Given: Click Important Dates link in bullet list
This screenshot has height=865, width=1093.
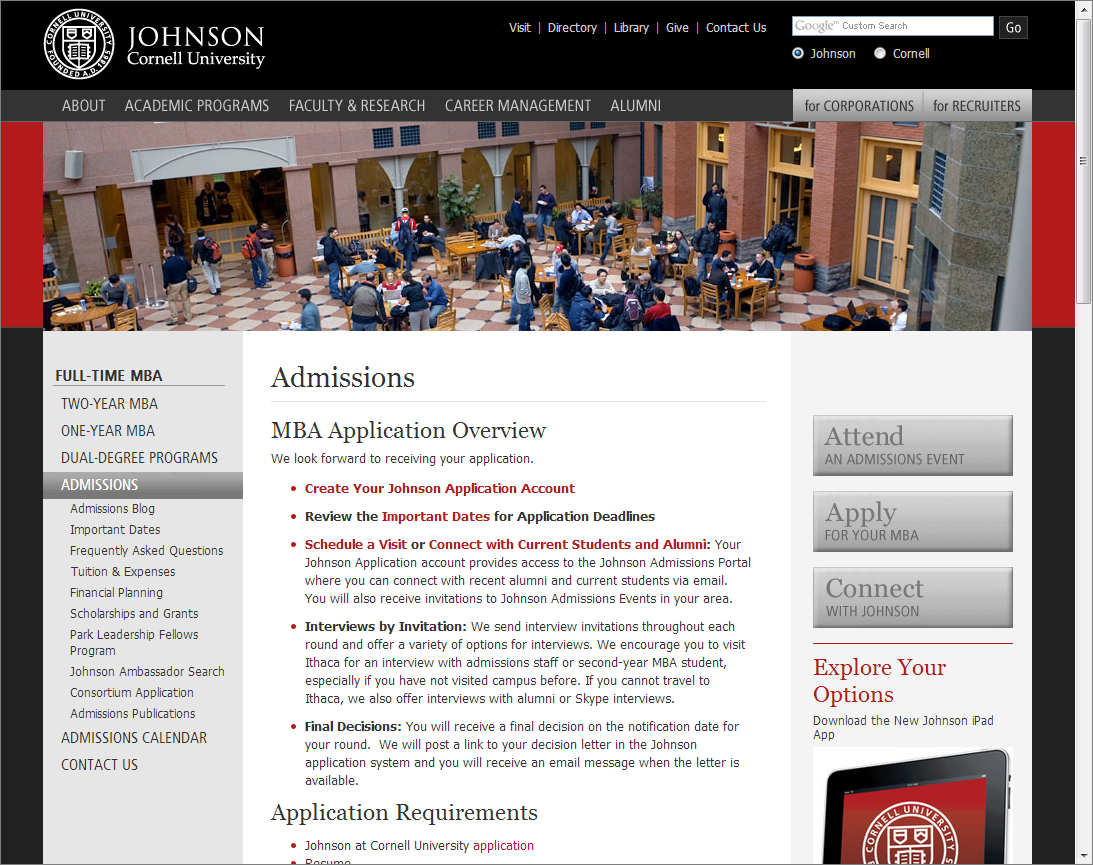Looking at the screenshot, I should [x=436, y=516].
